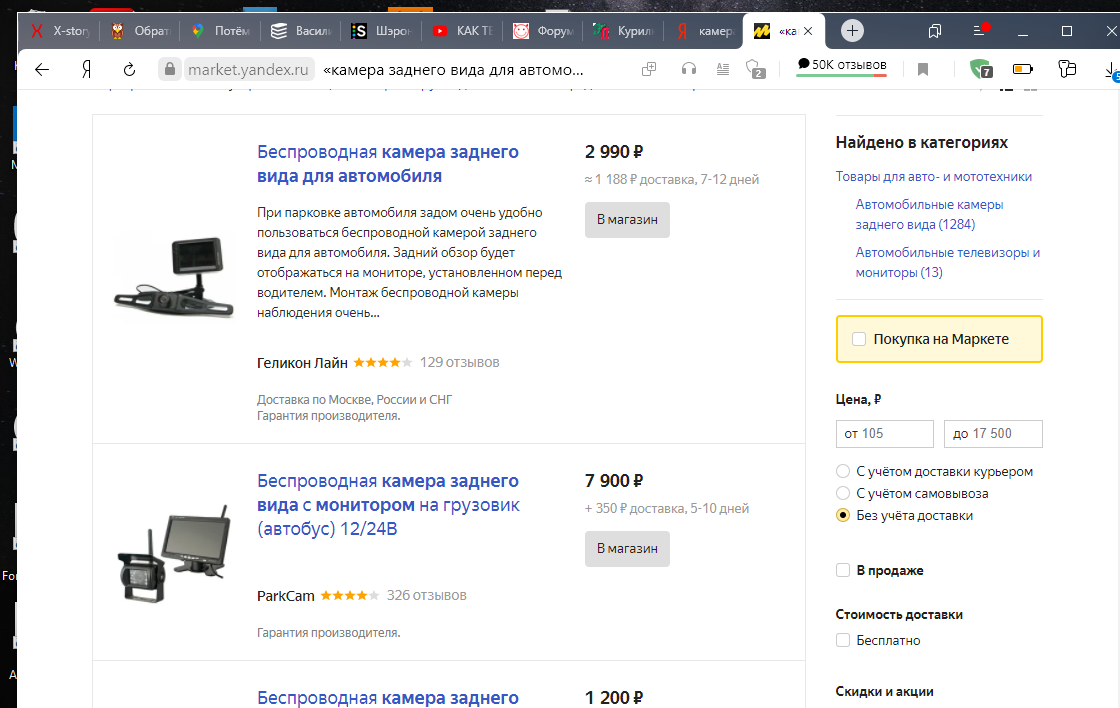
Task: Switch to the камер Yandex search tab
Action: (x=704, y=31)
